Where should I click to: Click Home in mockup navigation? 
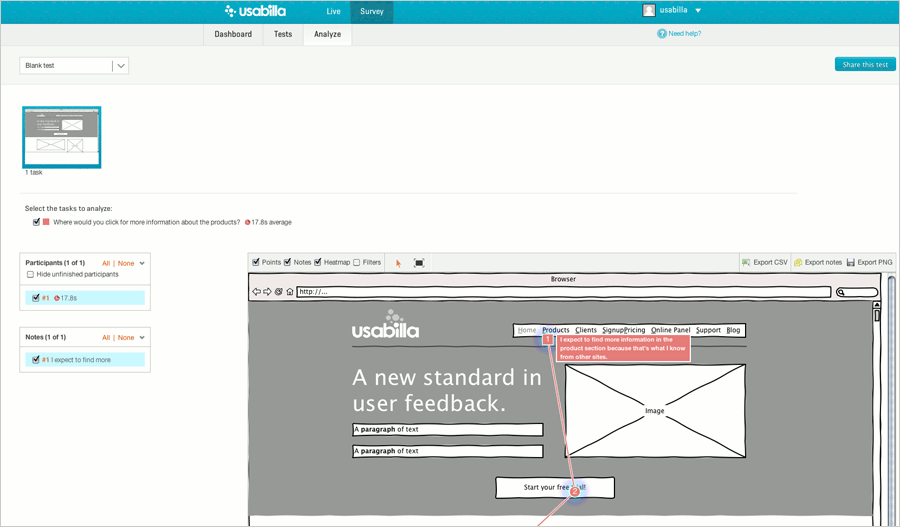(x=527, y=330)
